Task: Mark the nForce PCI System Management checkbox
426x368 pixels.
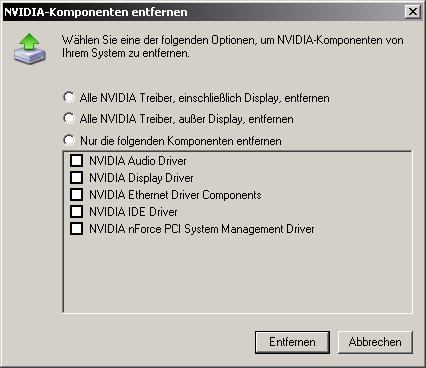Action: [x=77, y=229]
